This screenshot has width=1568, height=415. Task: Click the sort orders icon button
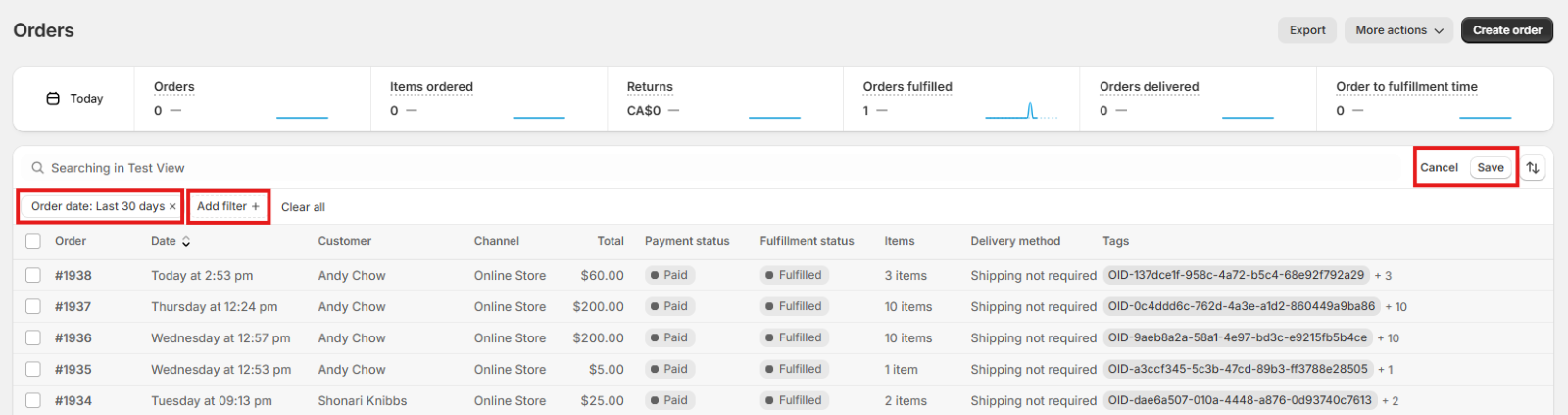(1533, 168)
